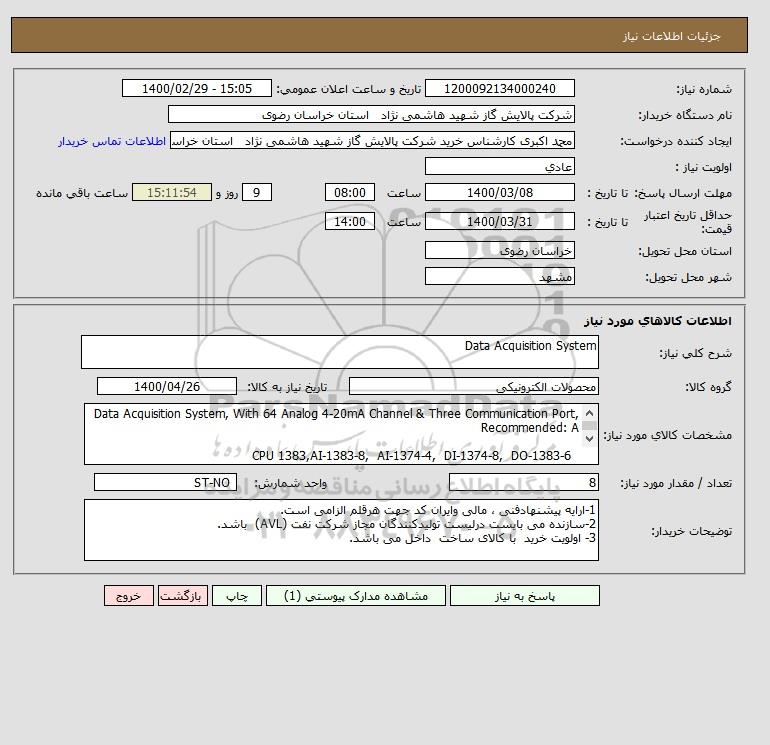Click the Data Acquisition System description box
Screen dimensions: 770x745
point(340,352)
